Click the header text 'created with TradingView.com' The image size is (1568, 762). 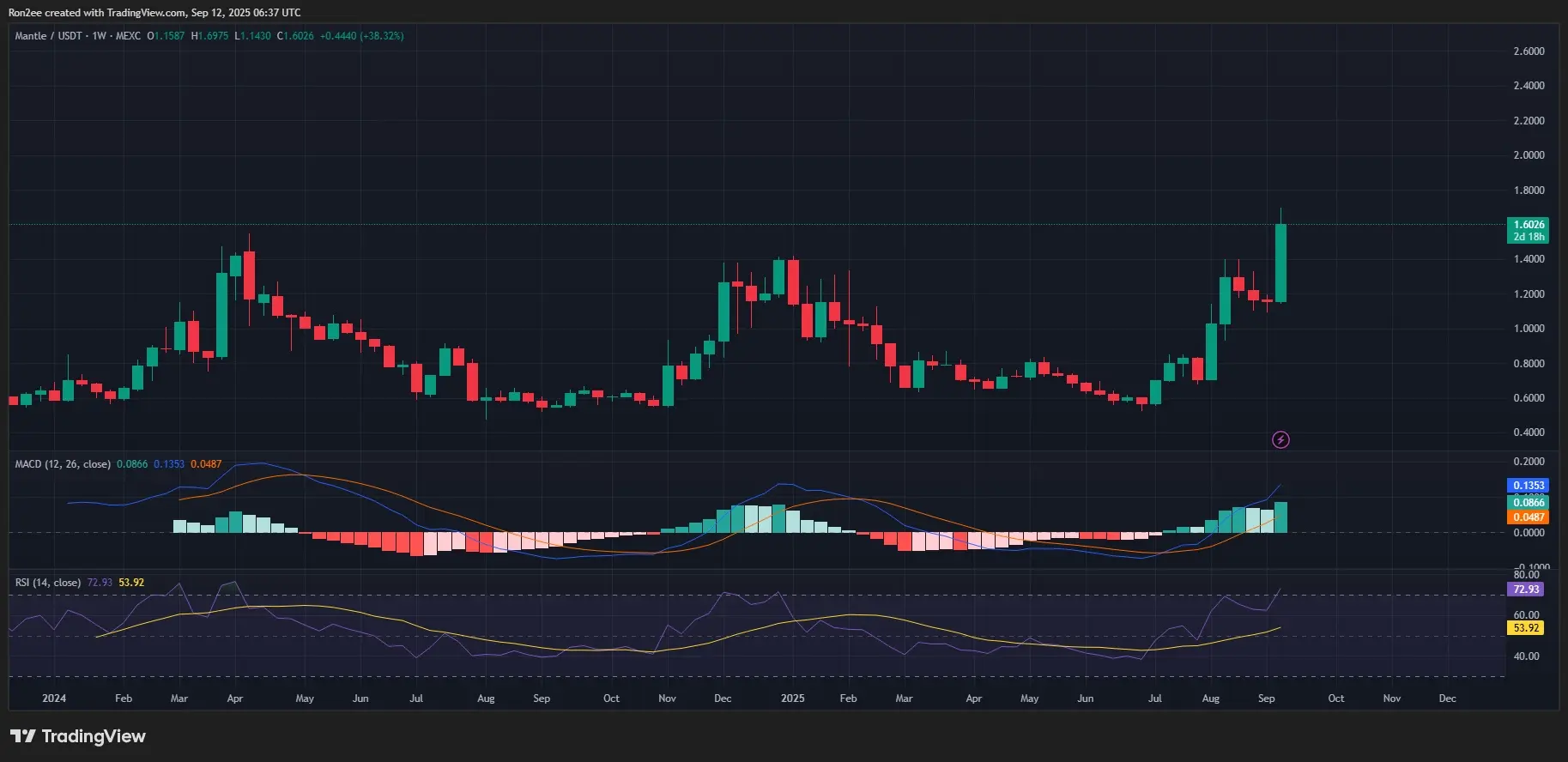click(113, 13)
